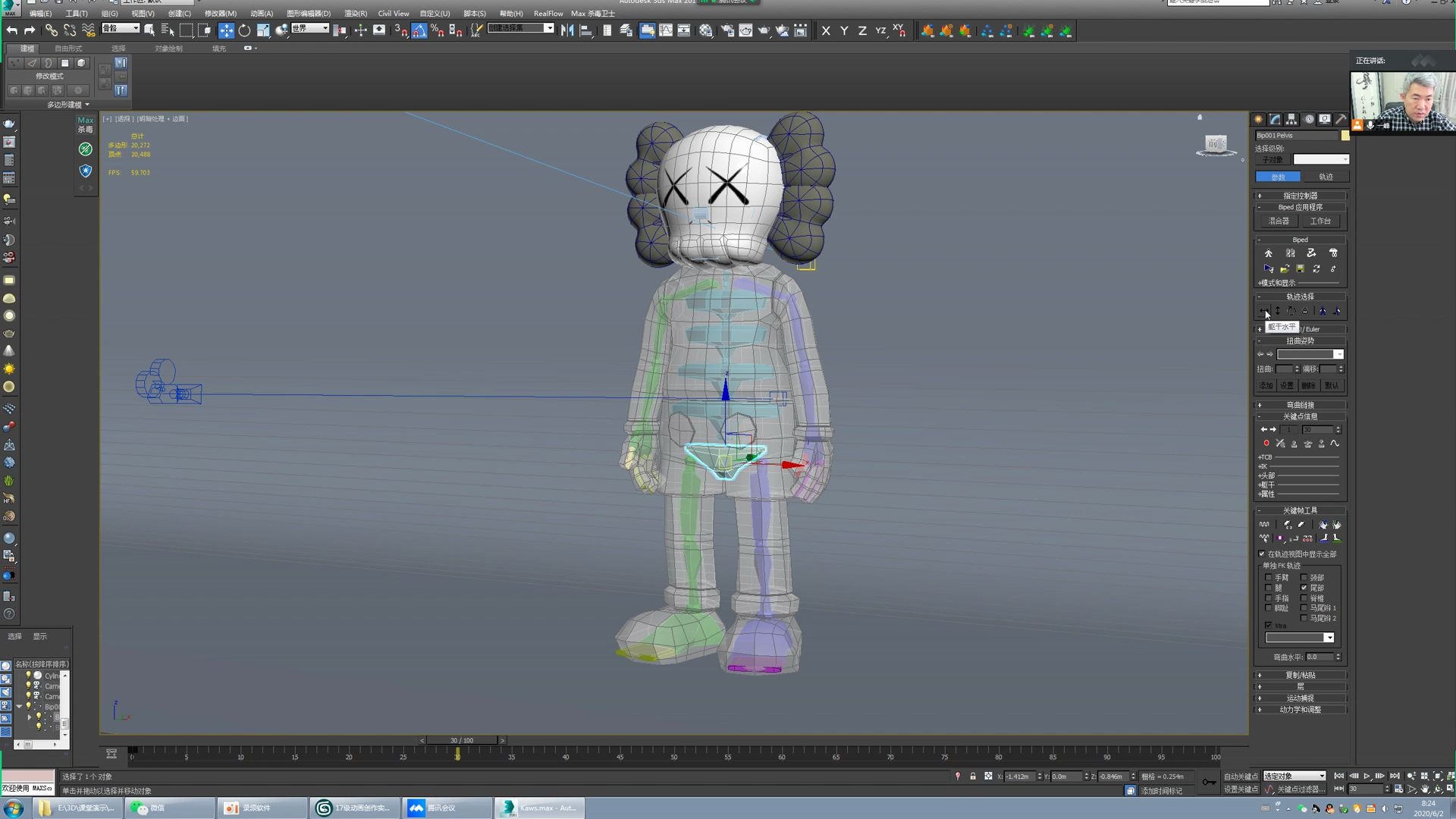
Task: Enable Biped Footstep Mode icon
Action: (x=1290, y=253)
